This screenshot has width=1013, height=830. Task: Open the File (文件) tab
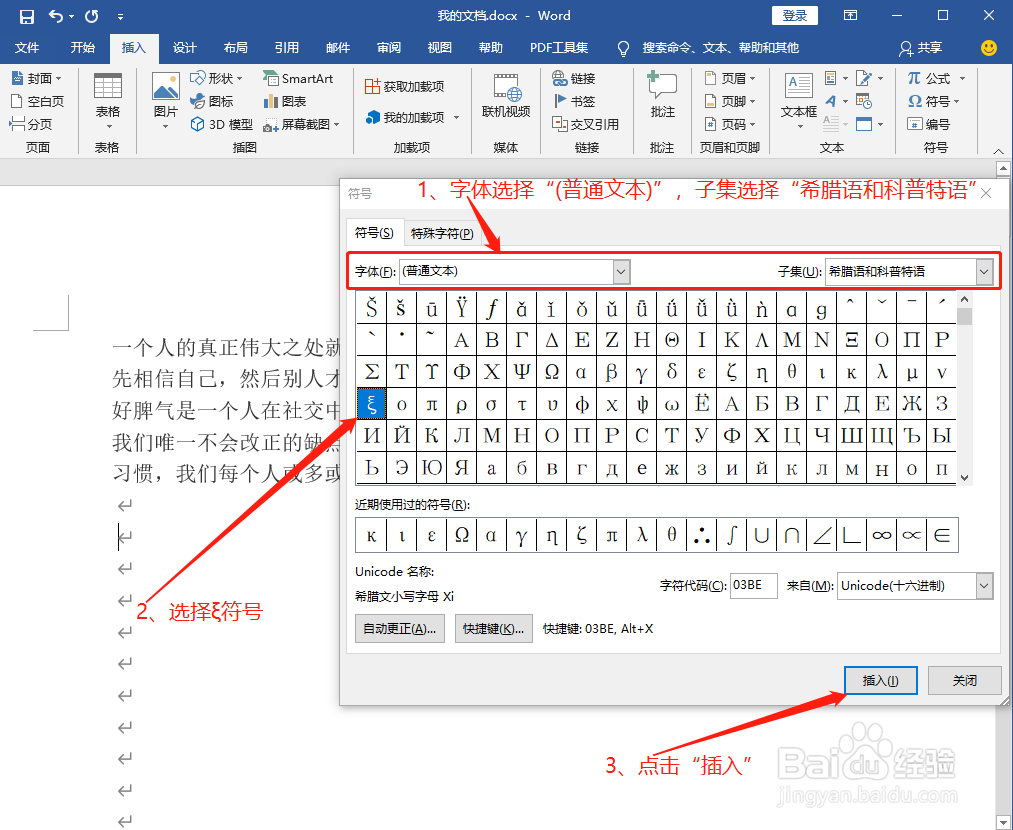(x=27, y=48)
